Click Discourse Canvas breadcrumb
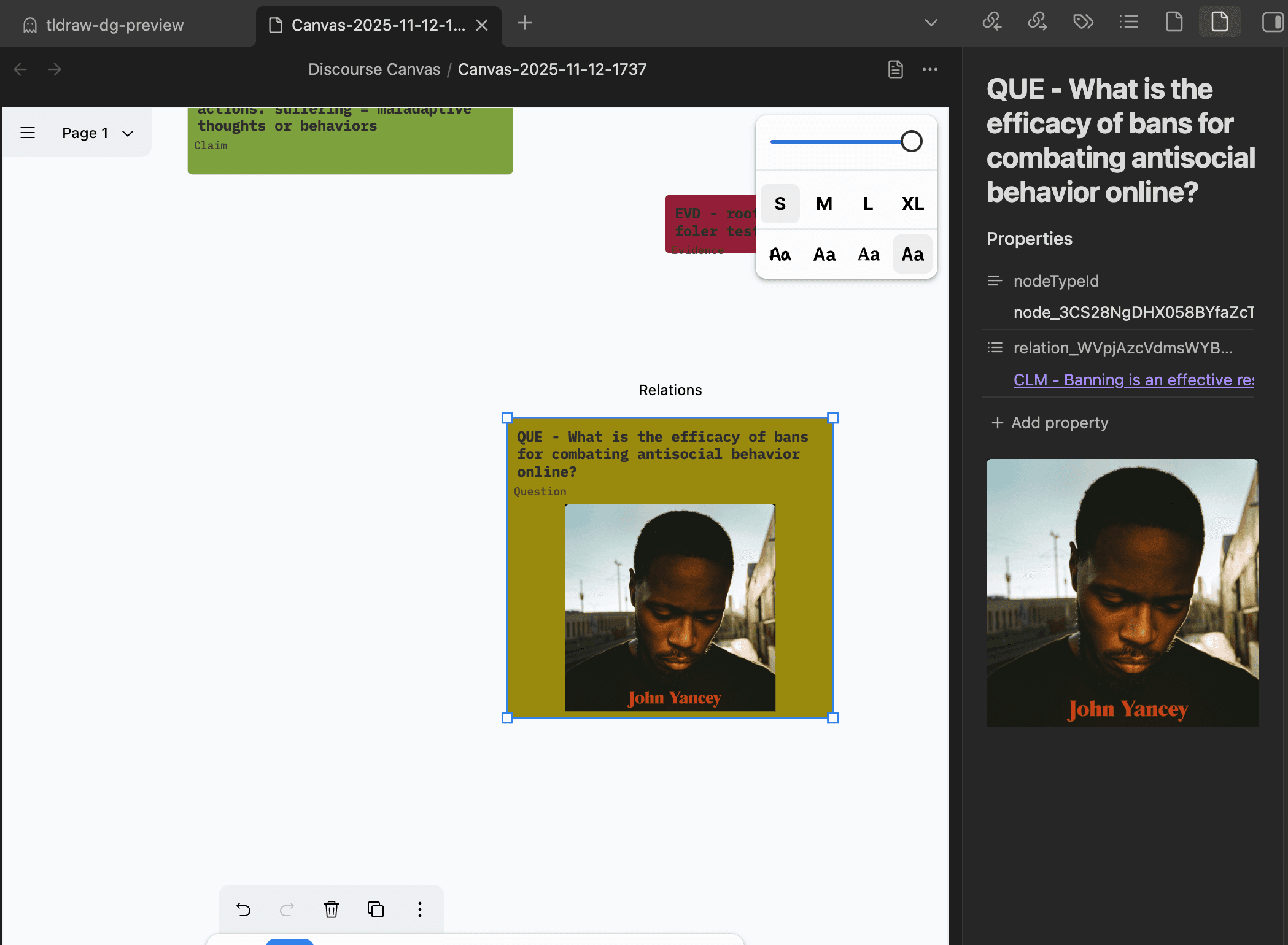The height and width of the screenshot is (945, 1288). (x=374, y=69)
